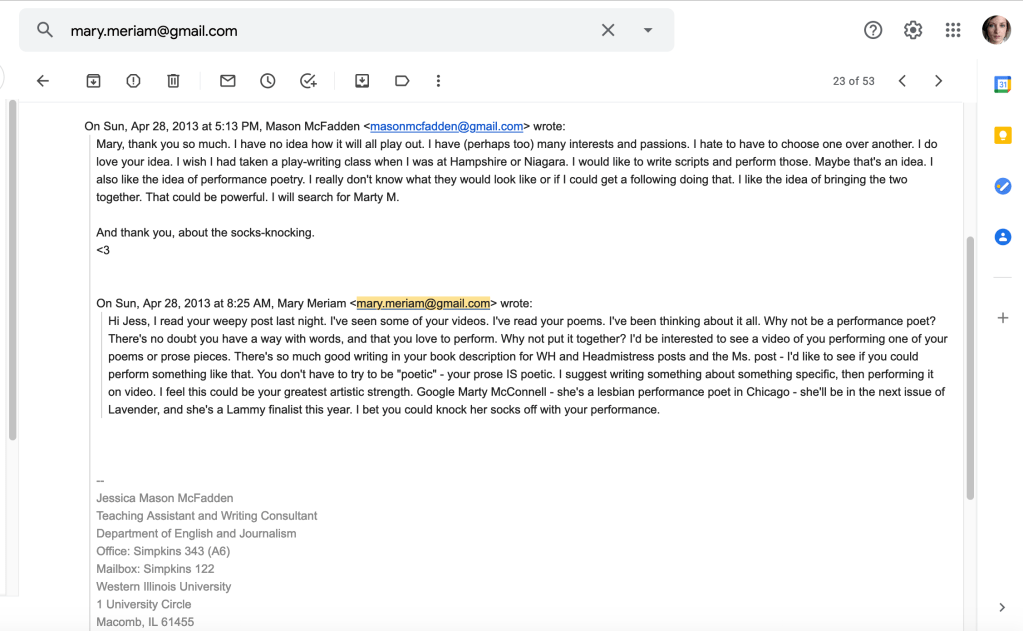
Task: Open Google Calendar side panel
Action: tap(1002, 85)
